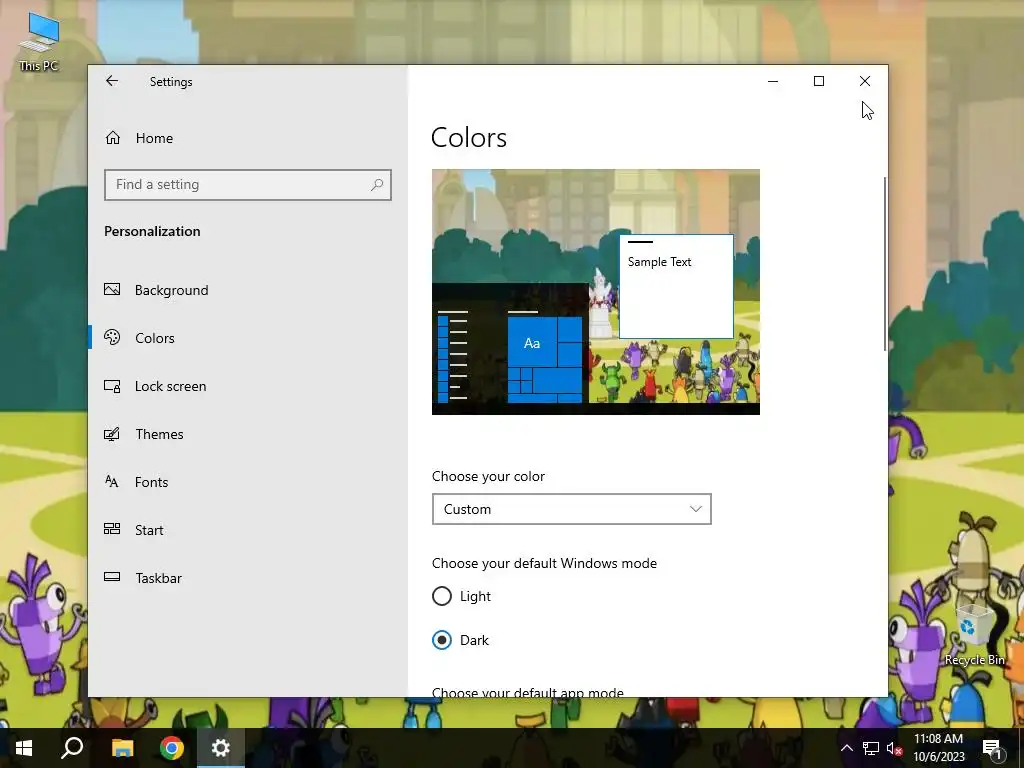Click the Taskbar icon in sidebar
Image resolution: width=1024 pixels, height=768 pixels.
click(112, 577)
